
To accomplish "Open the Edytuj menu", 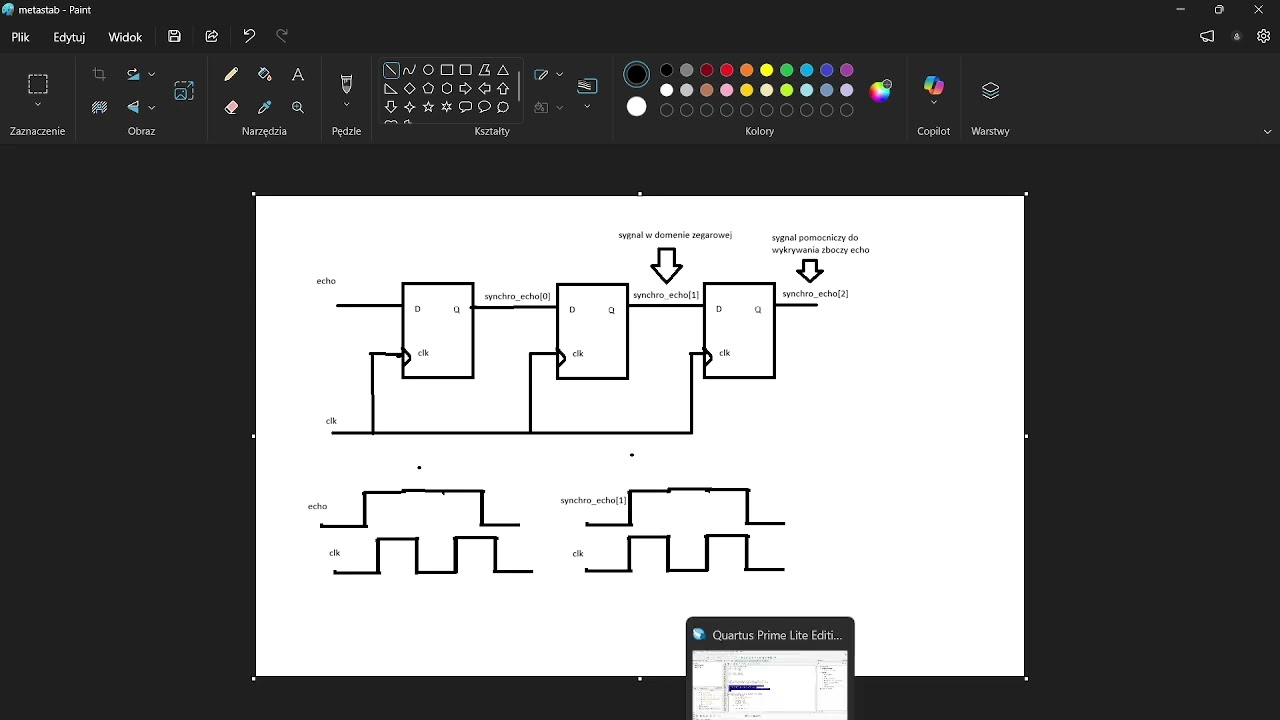I will (x=69, y=37).
